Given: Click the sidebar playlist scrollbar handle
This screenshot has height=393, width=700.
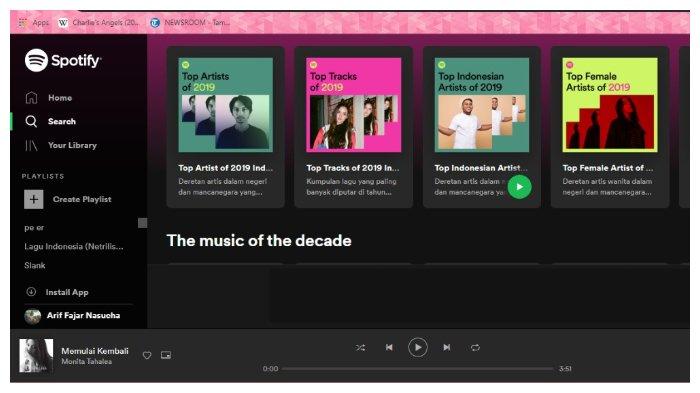Looking at the screenshot, I should tap(142, 223).
